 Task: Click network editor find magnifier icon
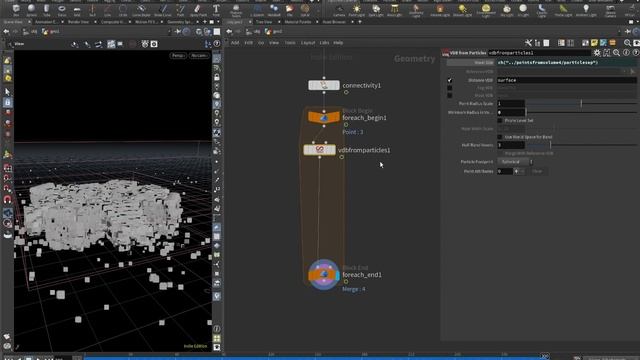click(x=627, y=43)
